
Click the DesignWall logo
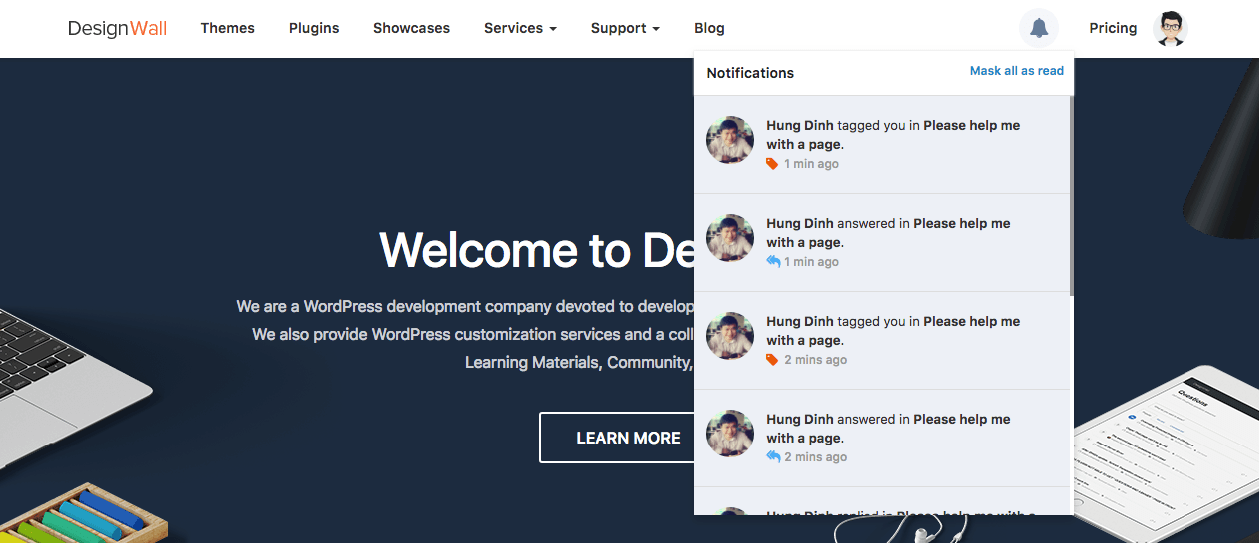(x=117, y=28)
